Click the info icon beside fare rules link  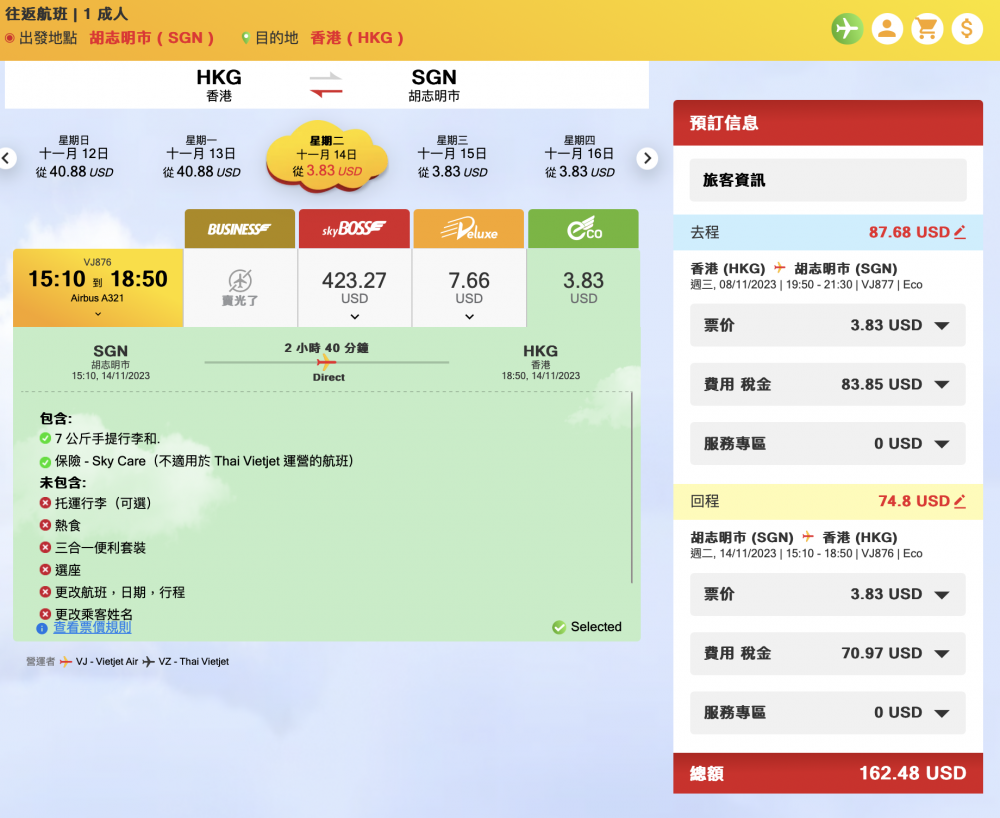click(x=42, y=628)
